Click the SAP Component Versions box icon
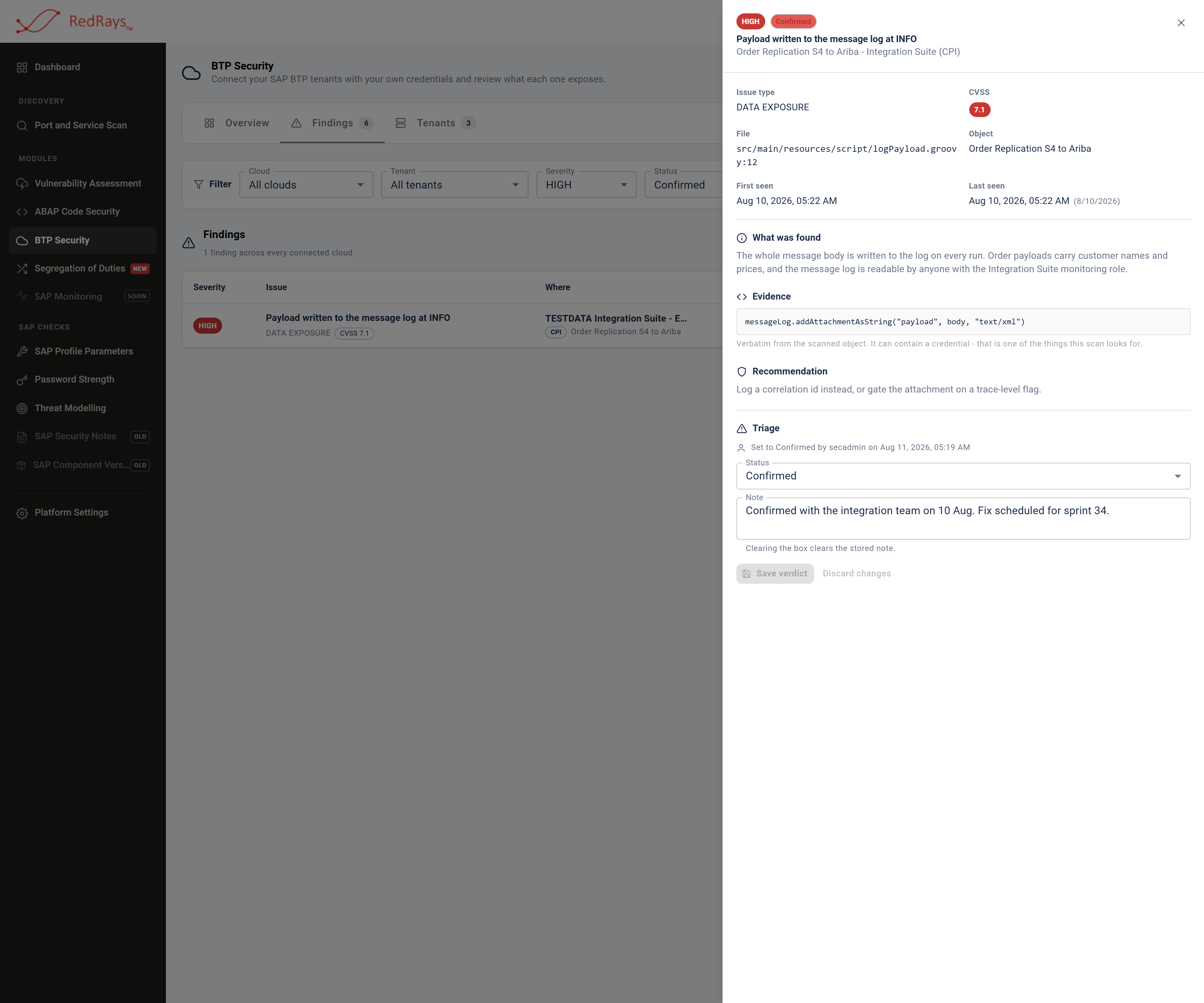 21,465
